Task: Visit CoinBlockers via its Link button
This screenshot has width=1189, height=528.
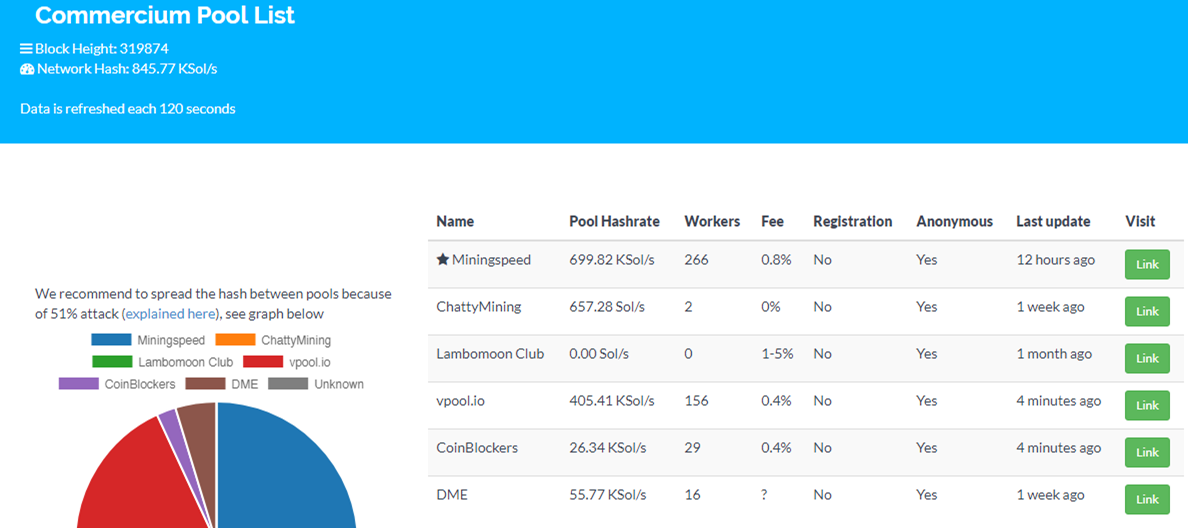Action: click(1147, 453)
